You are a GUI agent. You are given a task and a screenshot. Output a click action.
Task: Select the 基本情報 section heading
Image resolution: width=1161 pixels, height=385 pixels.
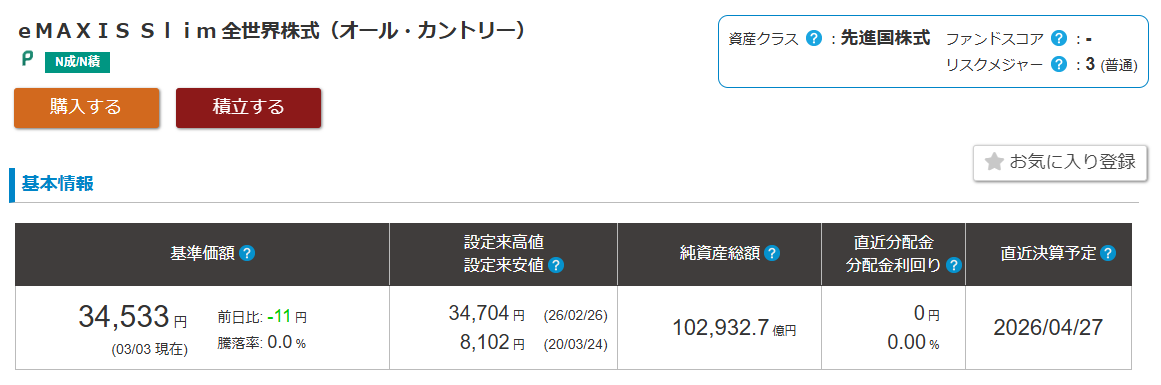click(x=57, y=184)
